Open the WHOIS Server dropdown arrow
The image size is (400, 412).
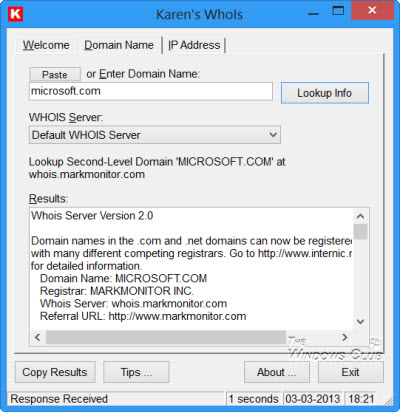click(x=273, y=135)
